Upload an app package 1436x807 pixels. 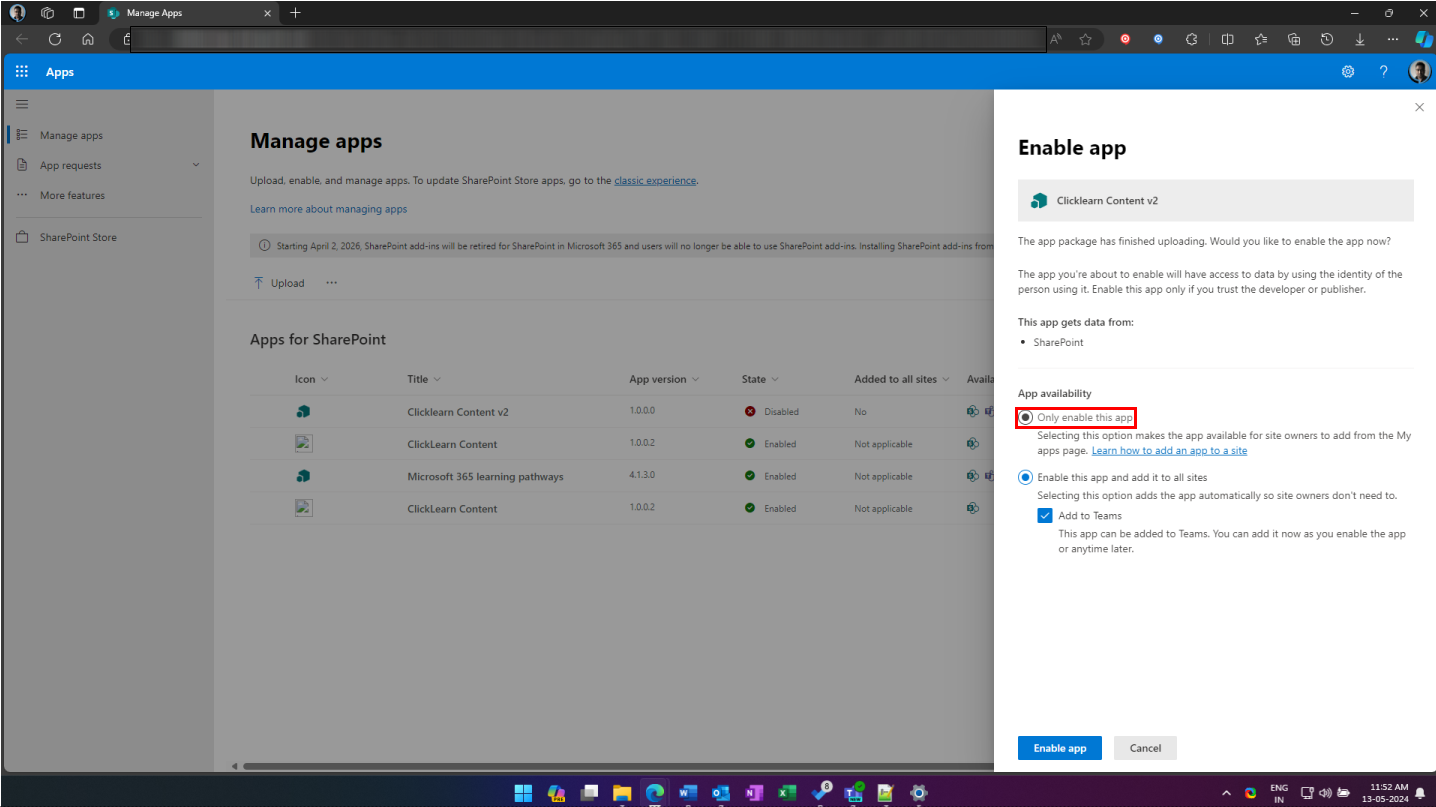[x=279, y=283]
